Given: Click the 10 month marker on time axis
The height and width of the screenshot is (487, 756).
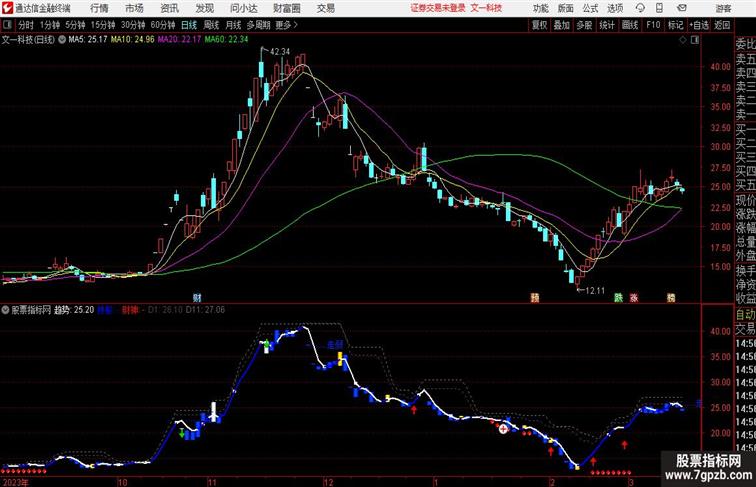Looking at the screenshot, I should click(122, 482).
